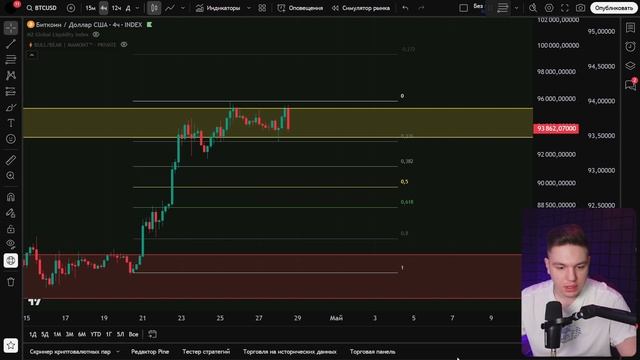Open the Индикаторы menu
This screenshot has height=360, width=640.
point(218,8)
